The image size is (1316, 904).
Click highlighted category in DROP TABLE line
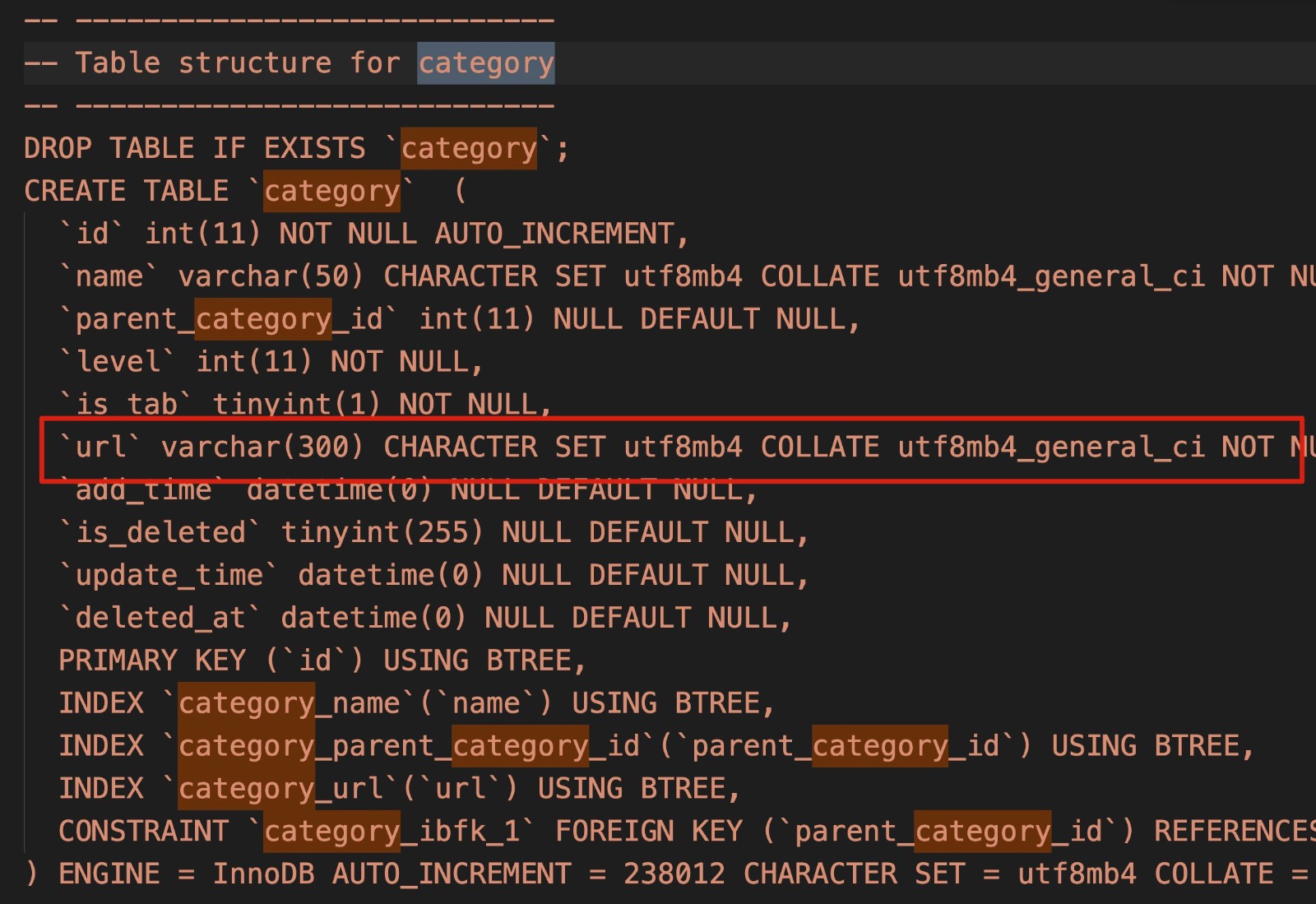click(469, 149)
